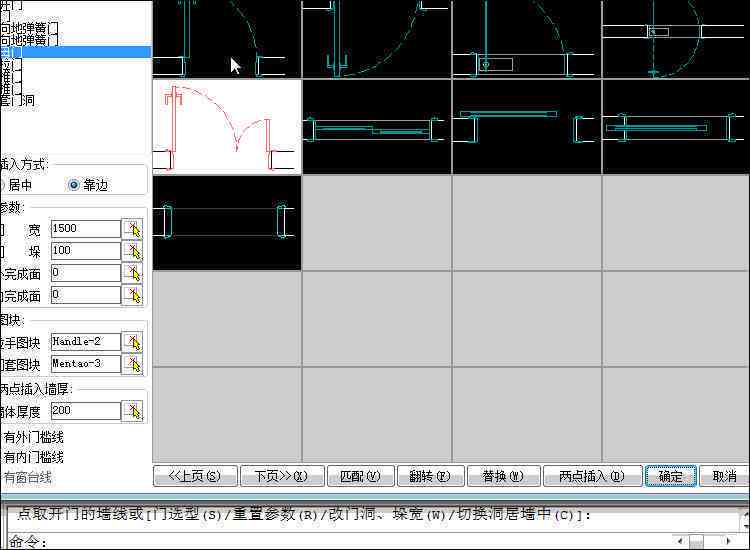Pick door width value from drawing icon
The width and height of the screenshot is (750, 550).
132,229
